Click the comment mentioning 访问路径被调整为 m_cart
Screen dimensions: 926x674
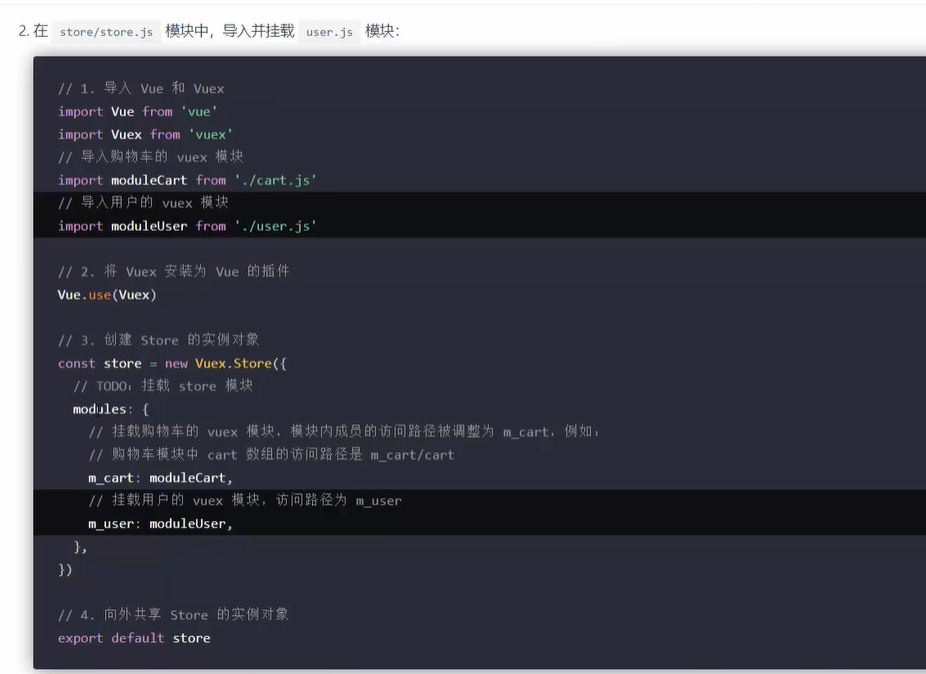click(x=344, y=432)
